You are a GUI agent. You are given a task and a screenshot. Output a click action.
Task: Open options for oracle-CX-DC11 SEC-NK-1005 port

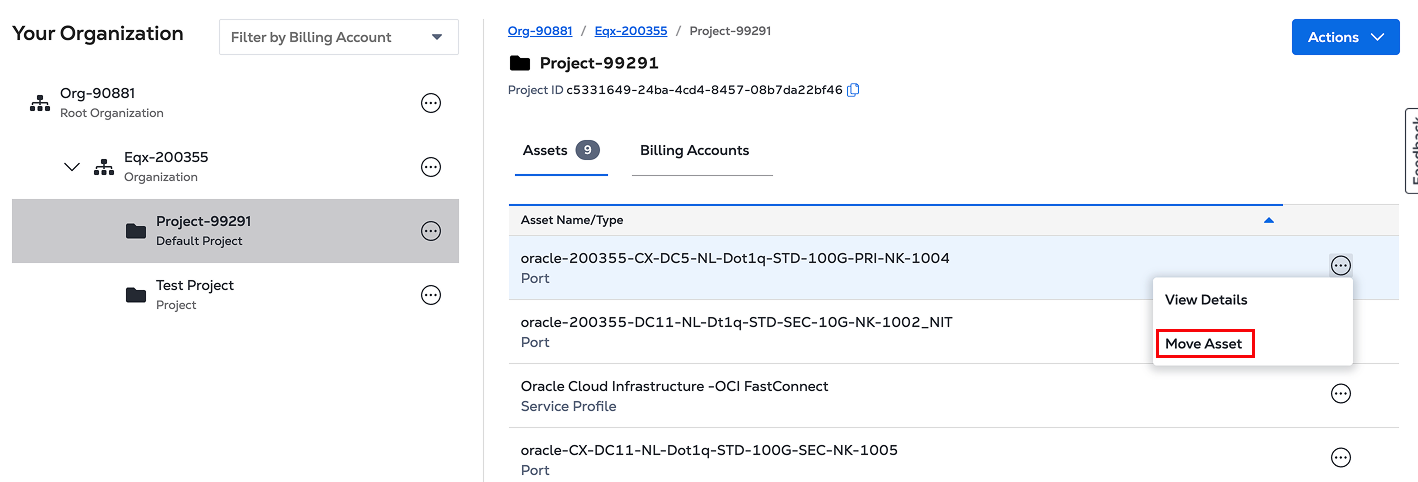pyautogui.click(x=1341, y=458)
